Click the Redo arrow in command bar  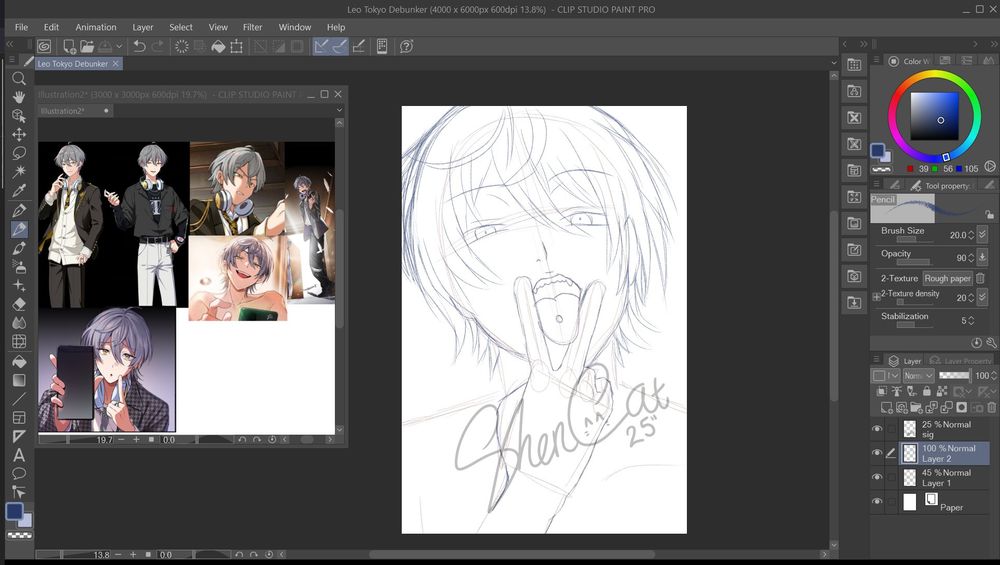pos(158,47)
